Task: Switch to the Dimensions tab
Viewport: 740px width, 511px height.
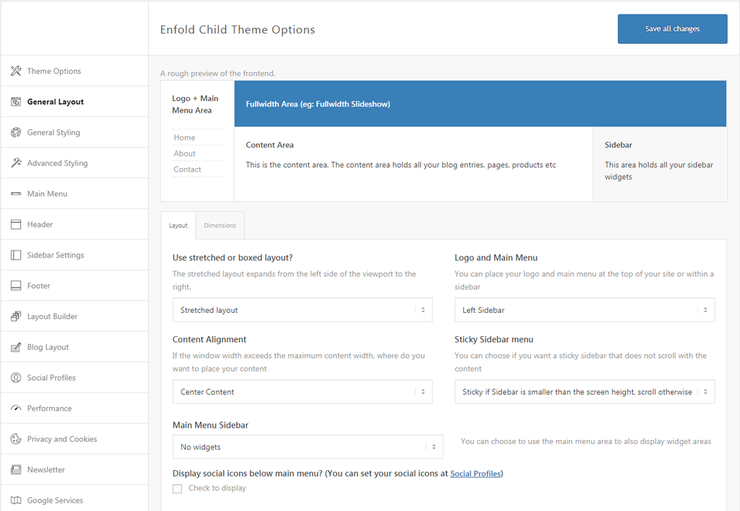Action: 220,226
